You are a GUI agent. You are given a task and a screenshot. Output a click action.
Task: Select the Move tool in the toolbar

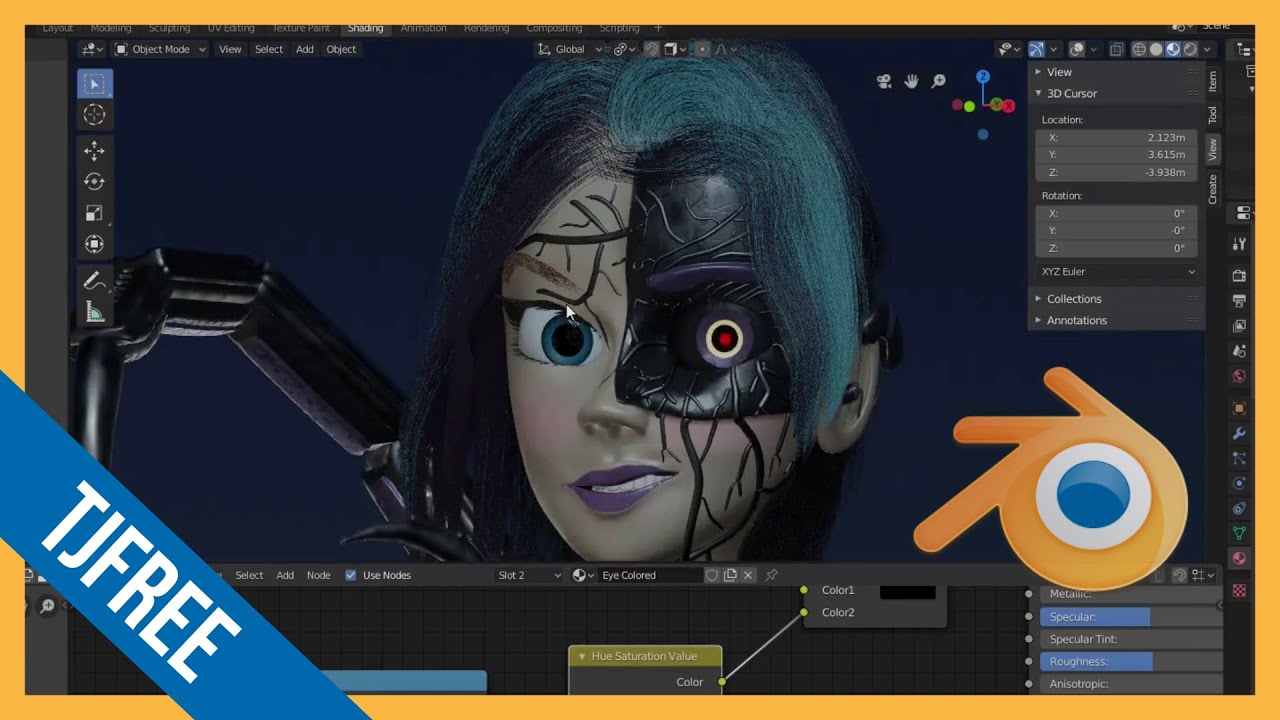point(94,150)
